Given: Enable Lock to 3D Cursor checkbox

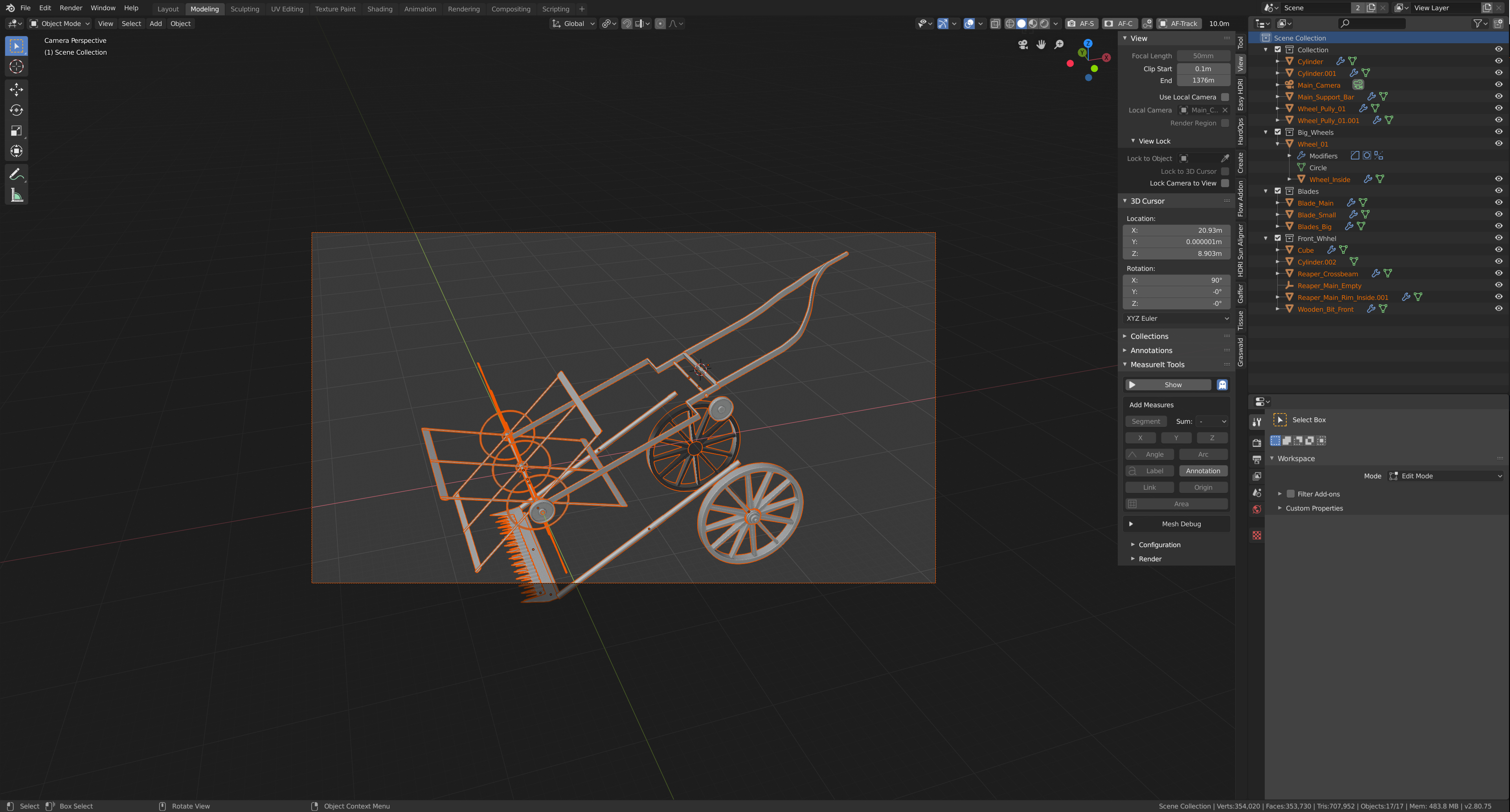Looking at the screenshot, I should (x=1225, y=171).
